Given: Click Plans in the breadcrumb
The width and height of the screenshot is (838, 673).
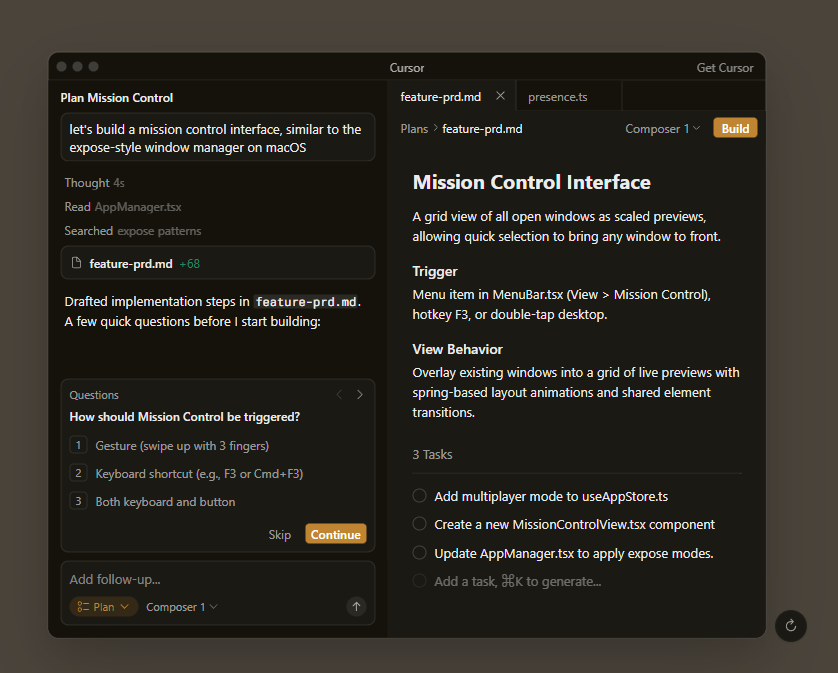Looking at the screenshot, I should coord(414,129).
